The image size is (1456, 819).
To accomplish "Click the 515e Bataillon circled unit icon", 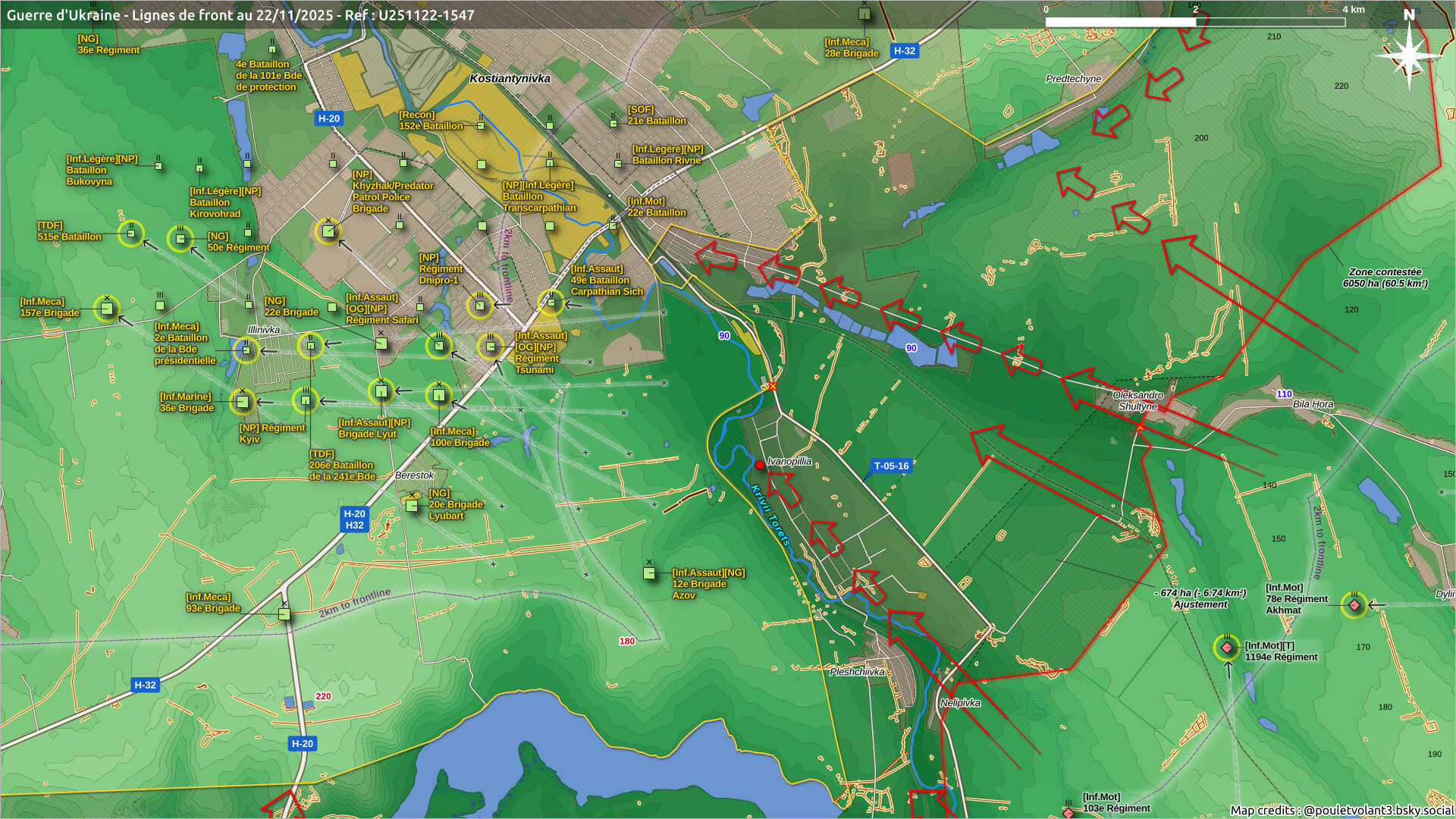I will click(x=131, y=233).
